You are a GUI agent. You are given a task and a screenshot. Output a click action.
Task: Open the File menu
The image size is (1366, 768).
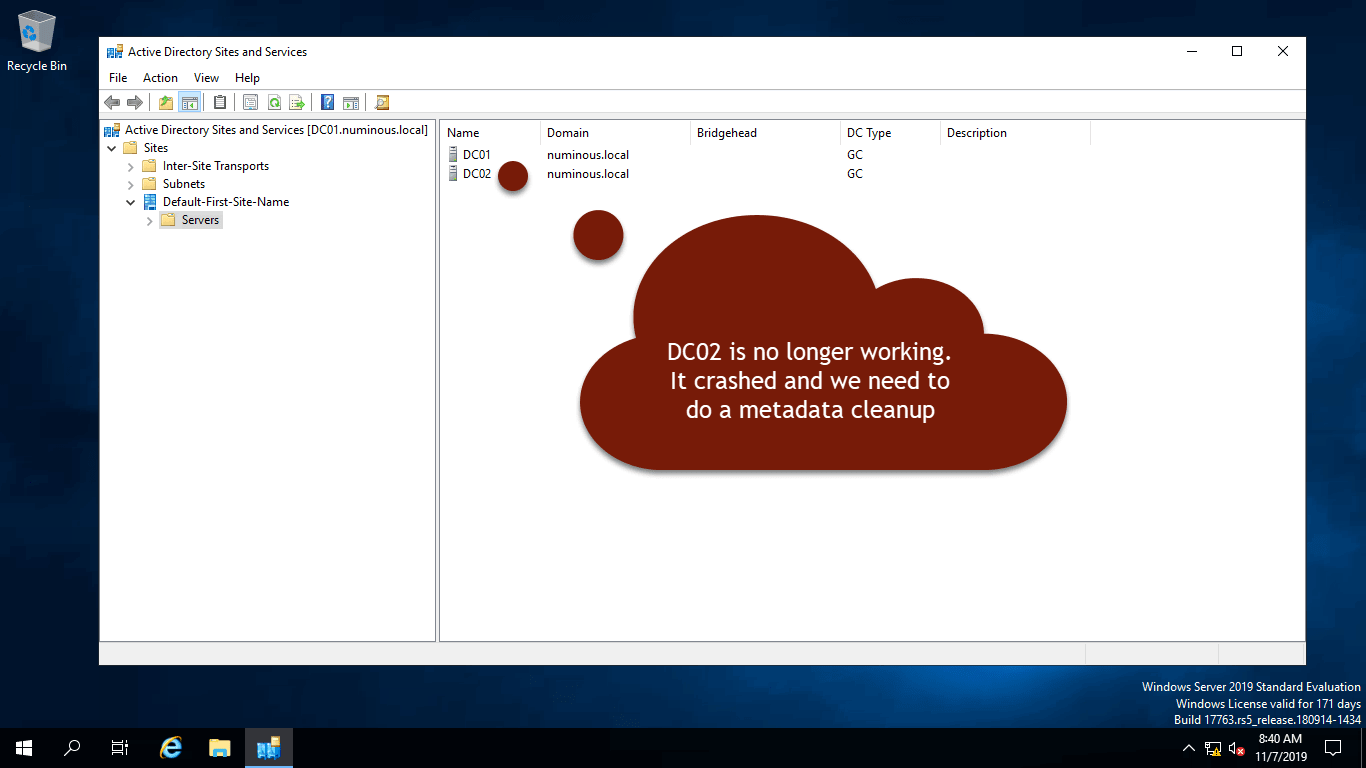118,78
